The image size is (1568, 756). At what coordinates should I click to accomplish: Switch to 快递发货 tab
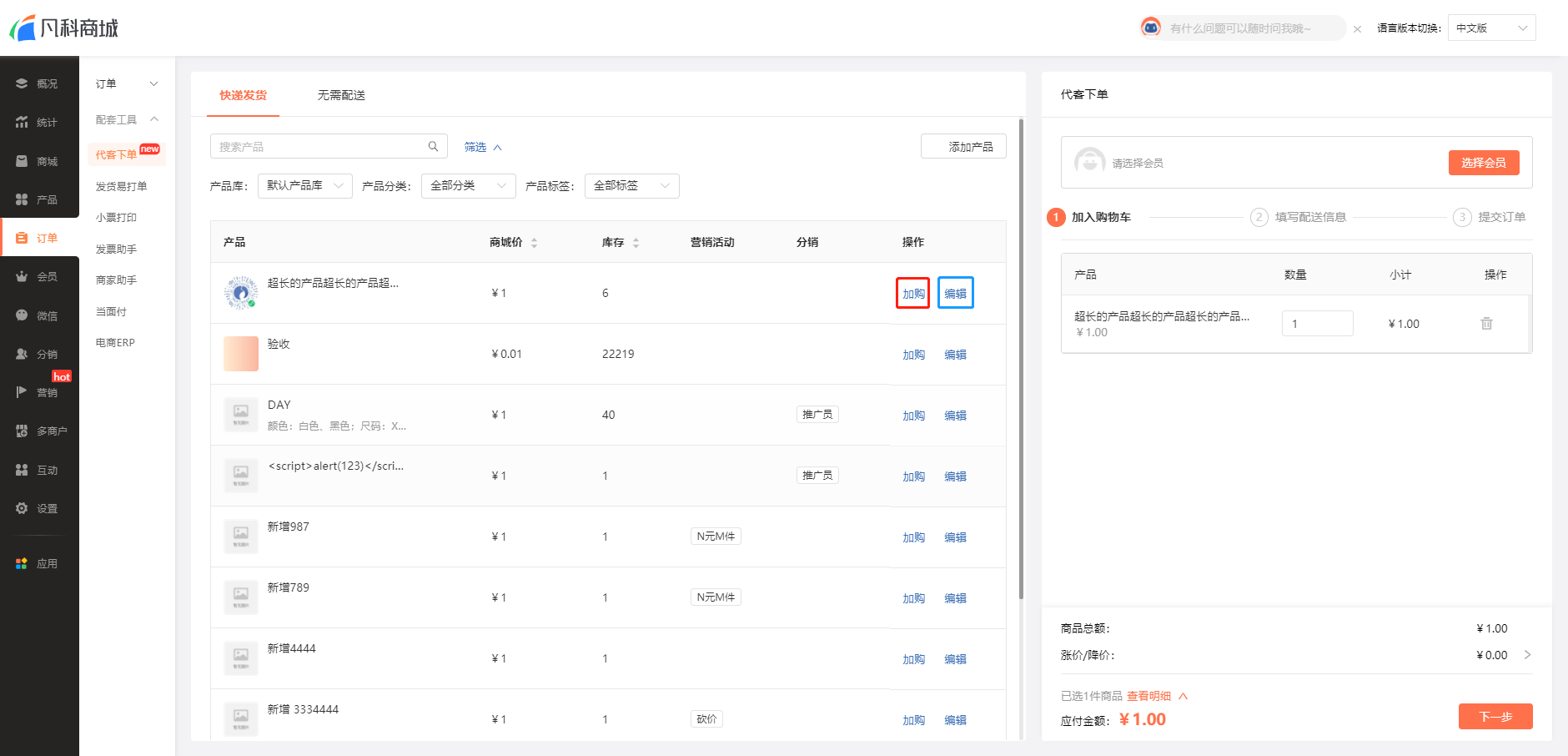(244, 95)
